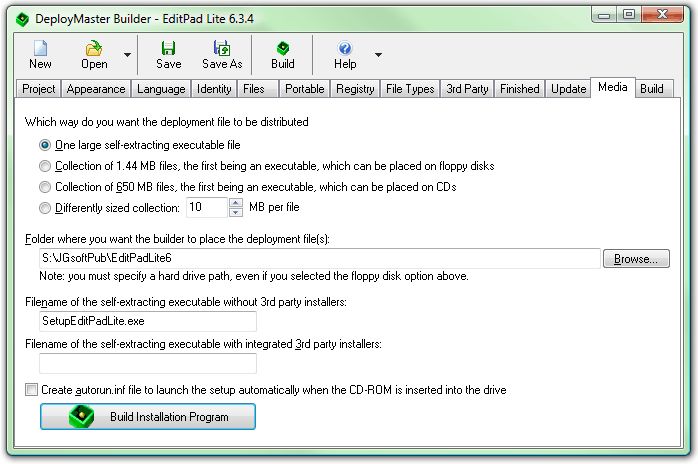Switch to the File Types tab
This screenshot has height=464, width=698.
click(410, 89)
